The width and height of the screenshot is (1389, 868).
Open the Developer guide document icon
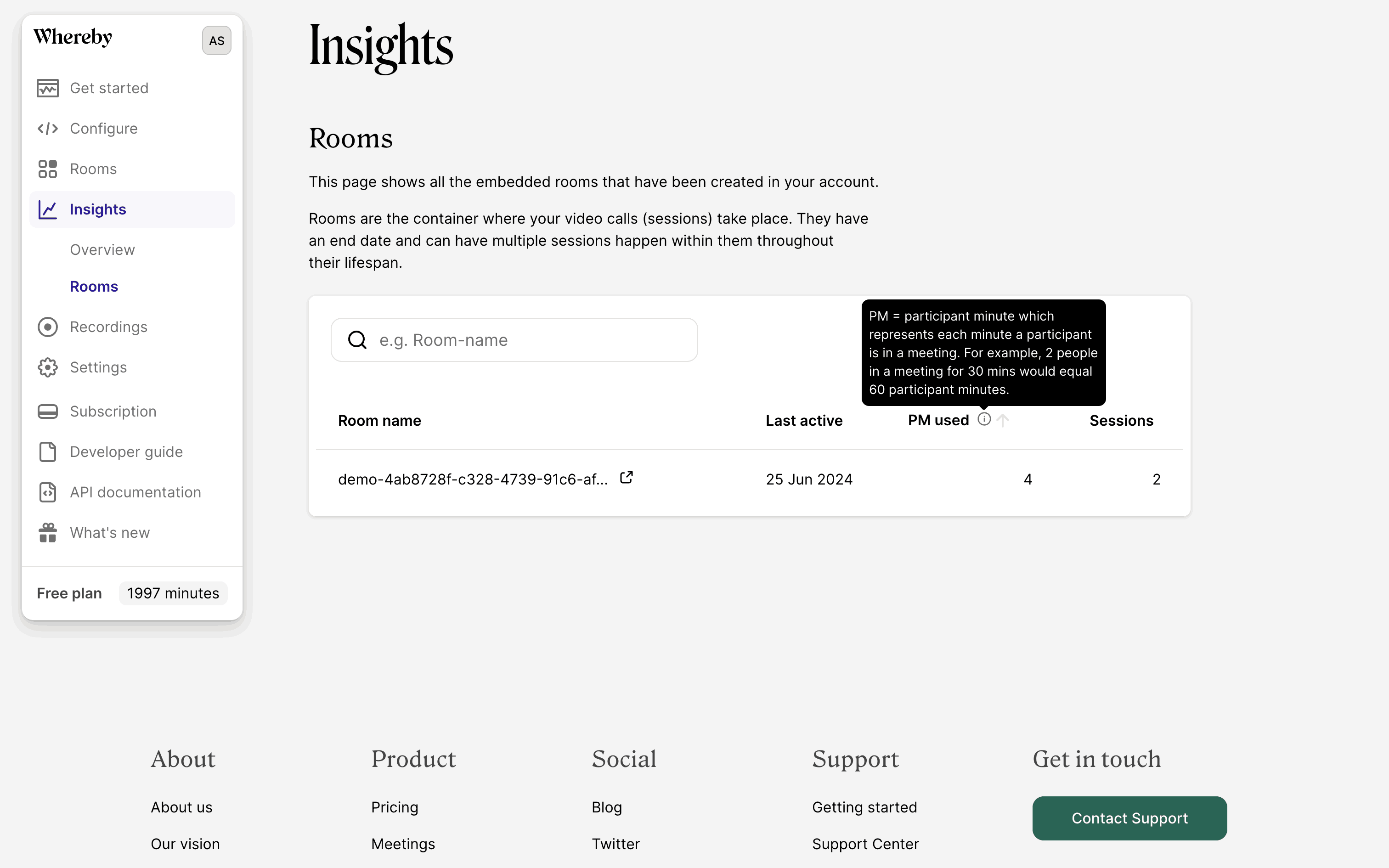(x=48, y=452)
